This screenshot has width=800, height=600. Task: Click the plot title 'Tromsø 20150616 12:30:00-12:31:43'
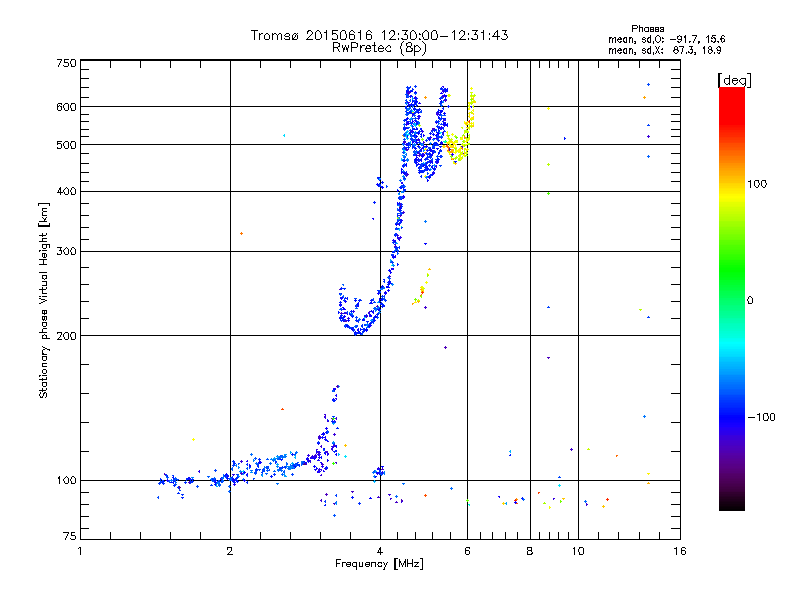[379, 35]
